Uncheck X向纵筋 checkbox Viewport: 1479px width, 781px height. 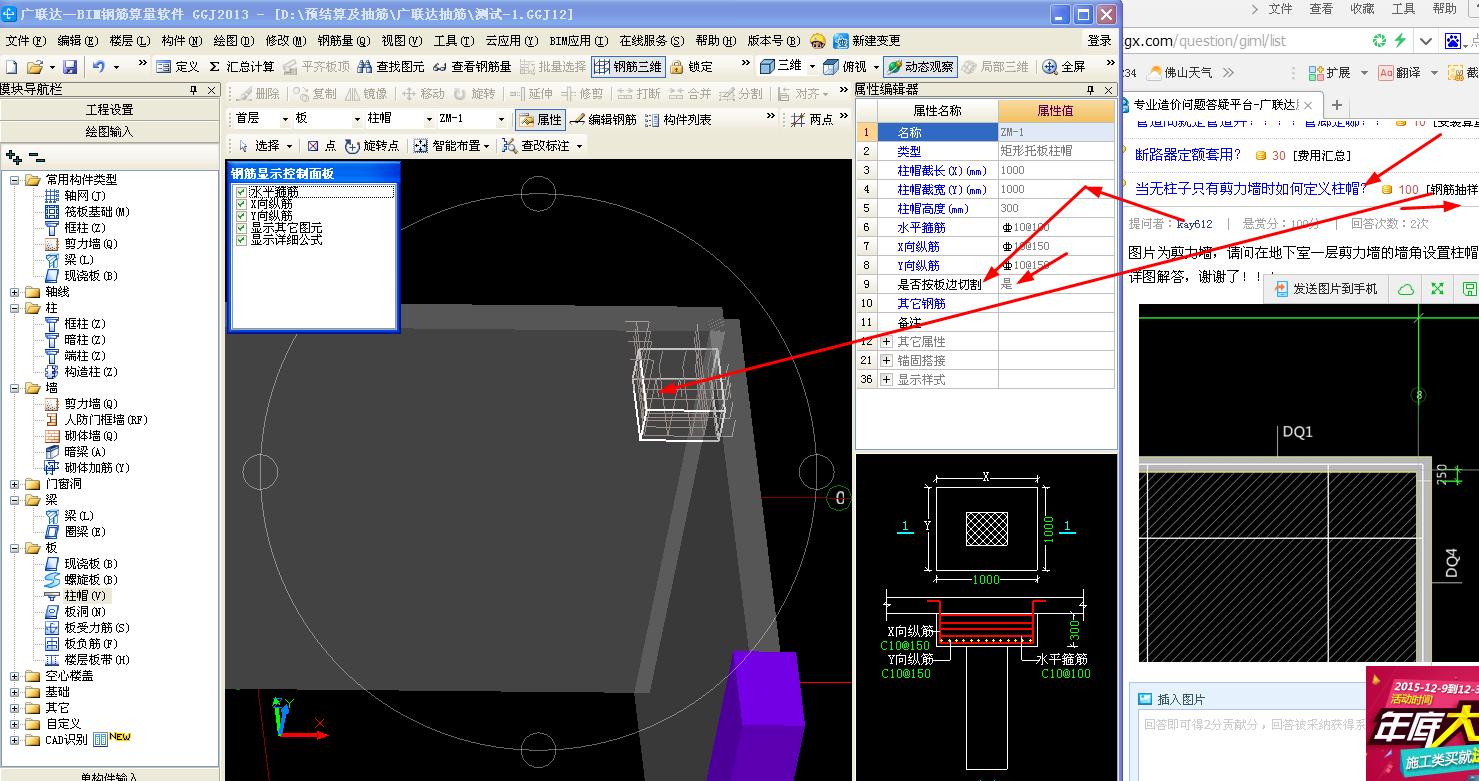click(x=241, y=203)
